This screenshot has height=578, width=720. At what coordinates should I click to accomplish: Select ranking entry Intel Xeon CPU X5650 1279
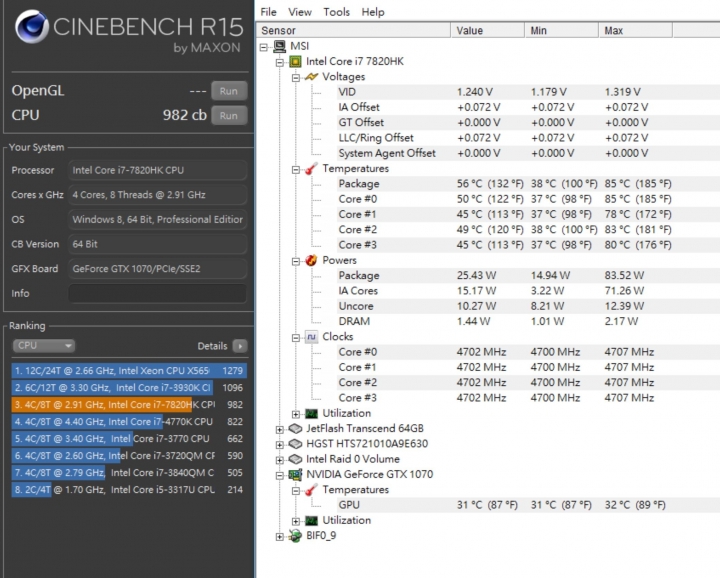point(129,370)
